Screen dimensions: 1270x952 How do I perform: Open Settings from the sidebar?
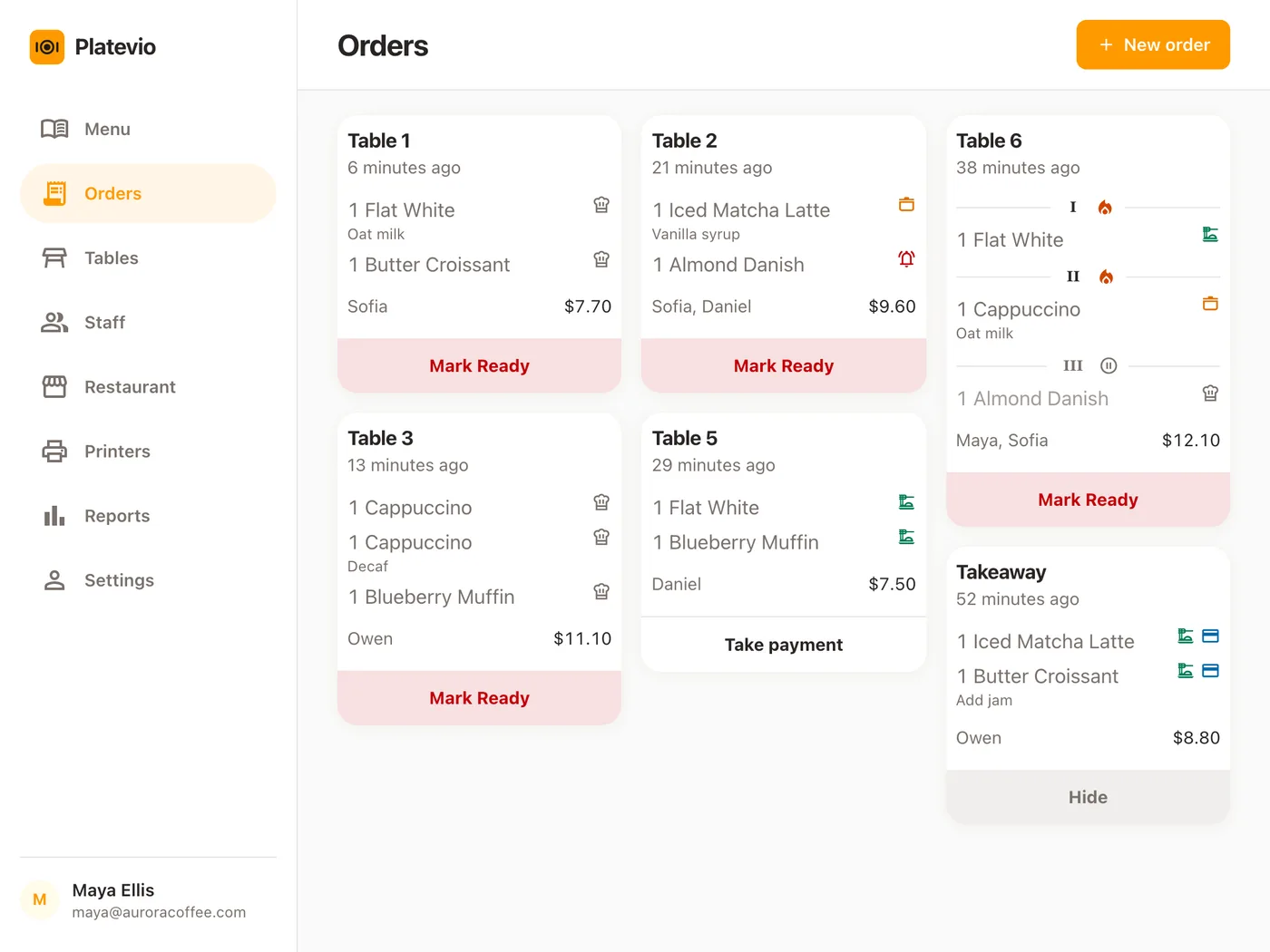pos(148,579)
